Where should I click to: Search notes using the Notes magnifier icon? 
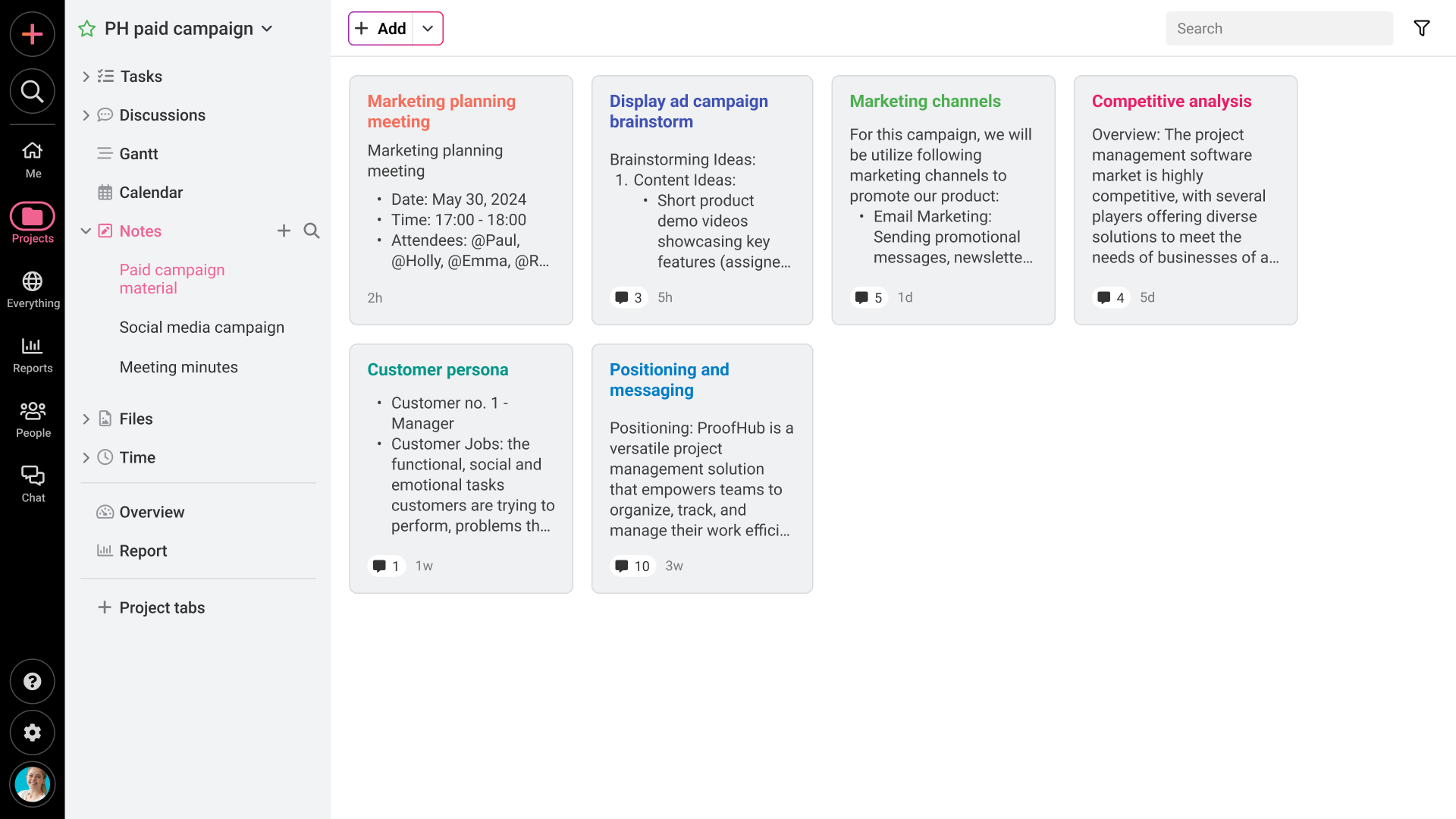[x=312, y=231]
